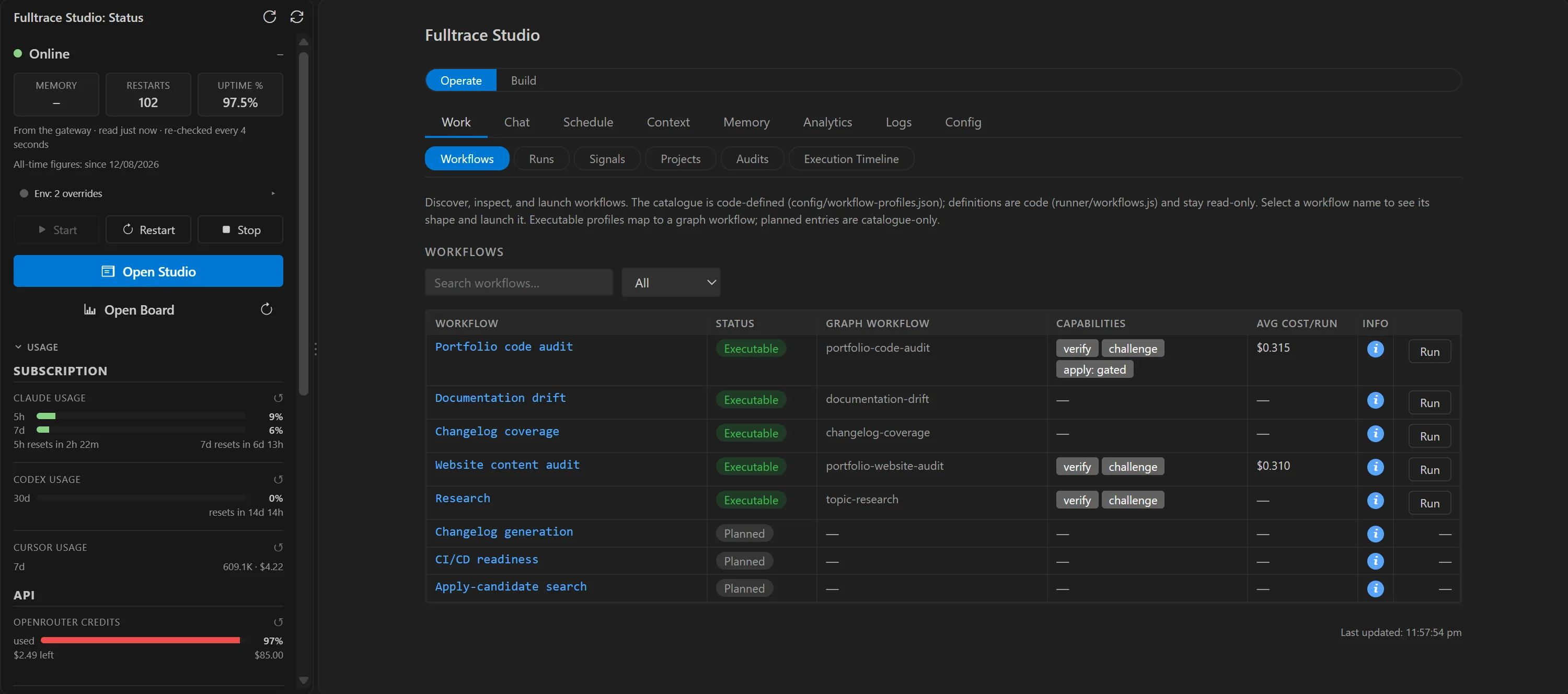Refresh OpenRouter Credits figures
This screenshot has width=1568, height=694.
coord(278,621)
